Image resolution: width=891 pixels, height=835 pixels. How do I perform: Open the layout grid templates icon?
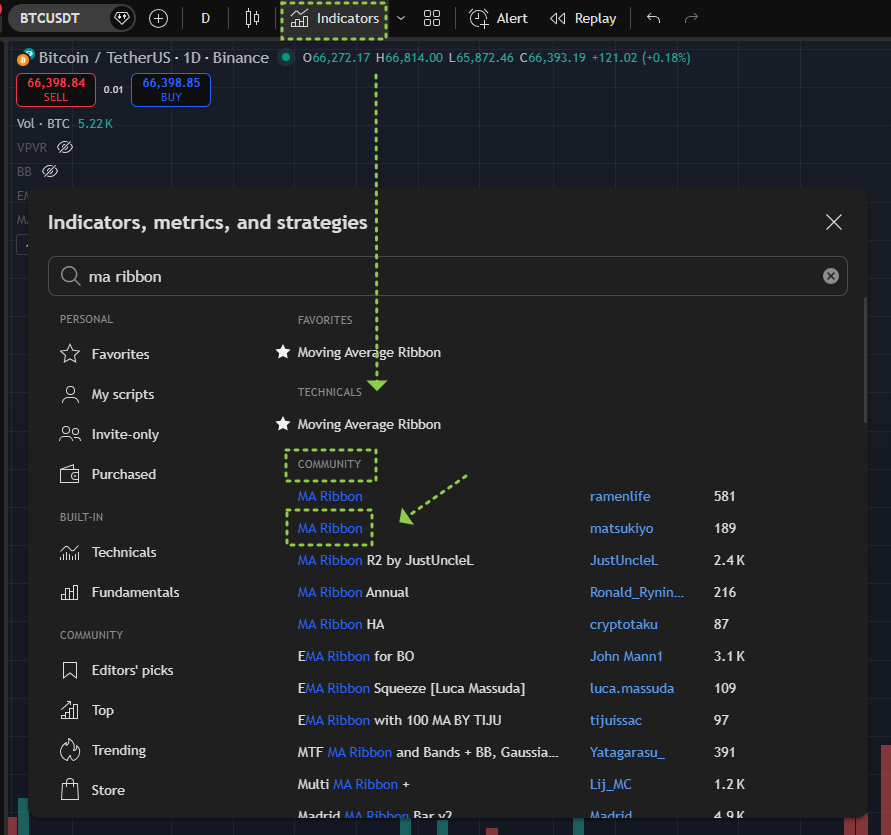tap(432, 18)
